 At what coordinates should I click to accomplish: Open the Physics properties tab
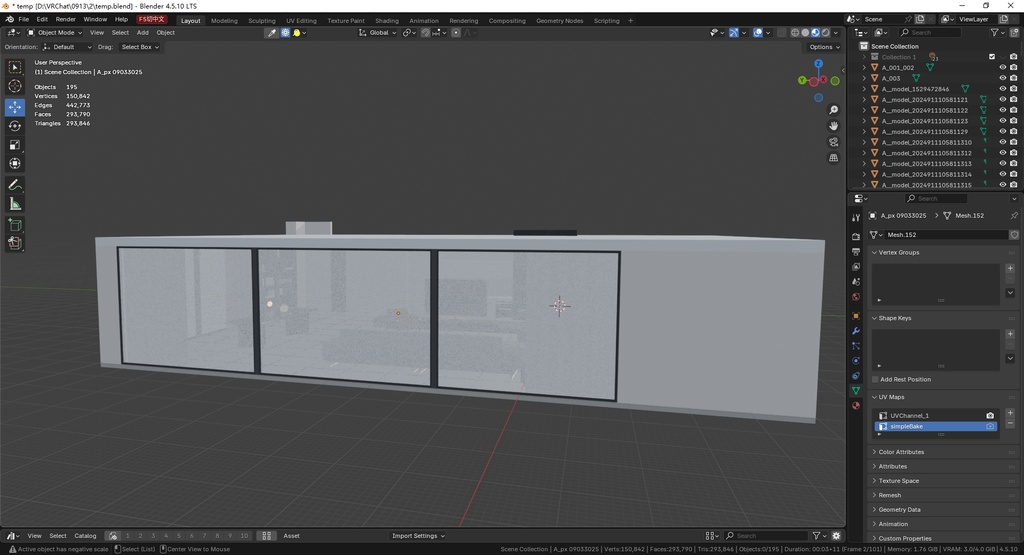(856, 360)
